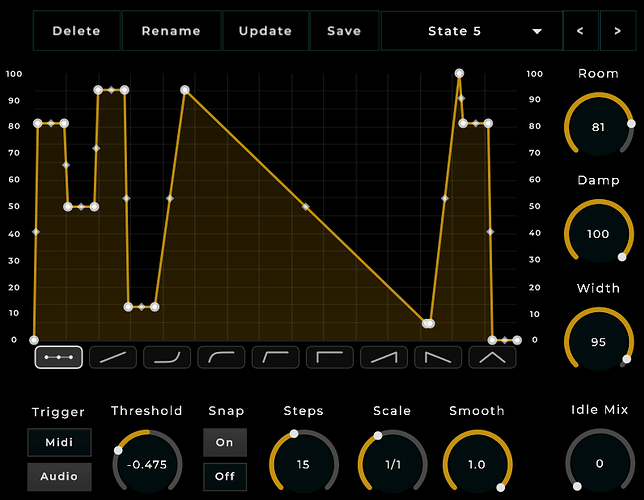644x500 pixels.
Task: Click the Room knob showing 81
Action: [x=598, y=127]
